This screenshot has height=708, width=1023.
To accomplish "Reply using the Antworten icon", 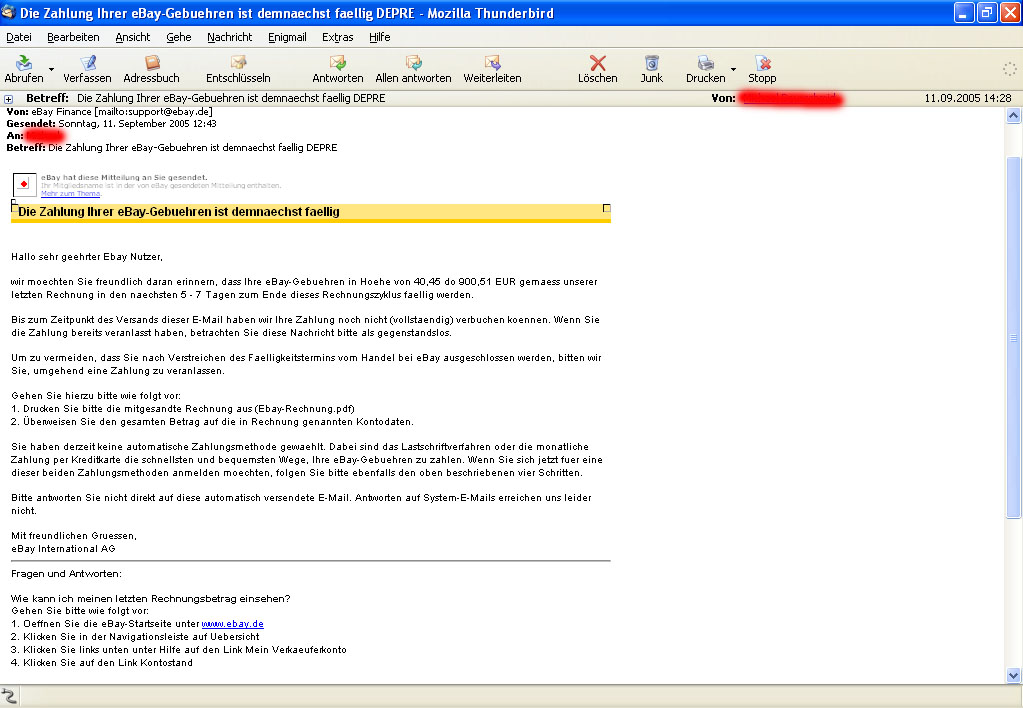I will tap(337, 63).
